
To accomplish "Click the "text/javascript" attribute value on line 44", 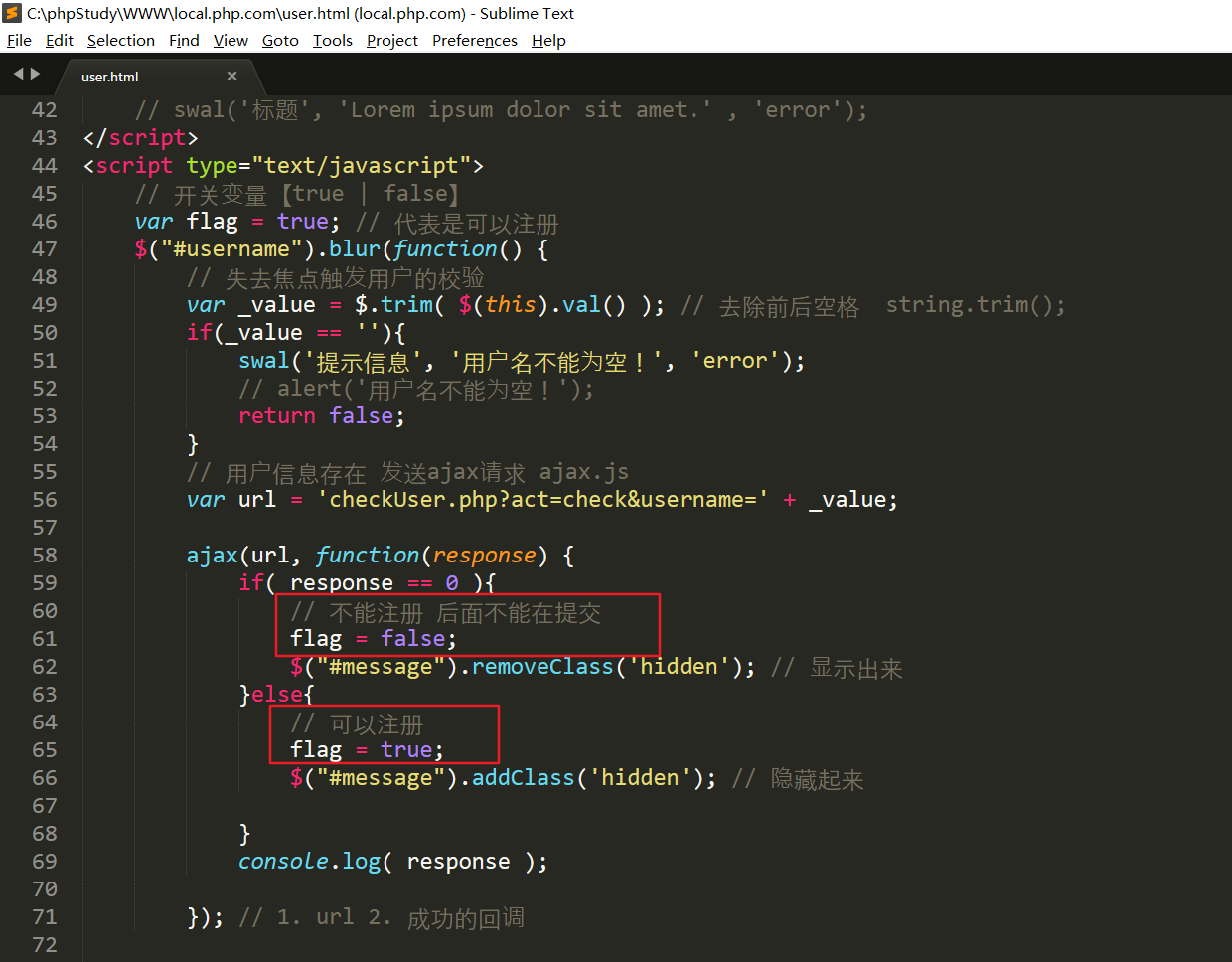I will click(x=361, y=166).
